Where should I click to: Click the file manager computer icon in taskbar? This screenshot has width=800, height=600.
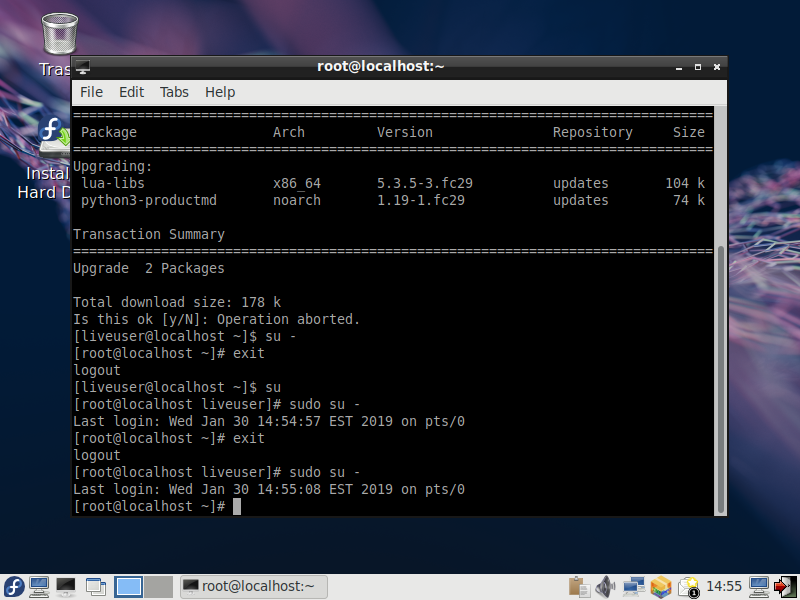[x=39, y=587]
